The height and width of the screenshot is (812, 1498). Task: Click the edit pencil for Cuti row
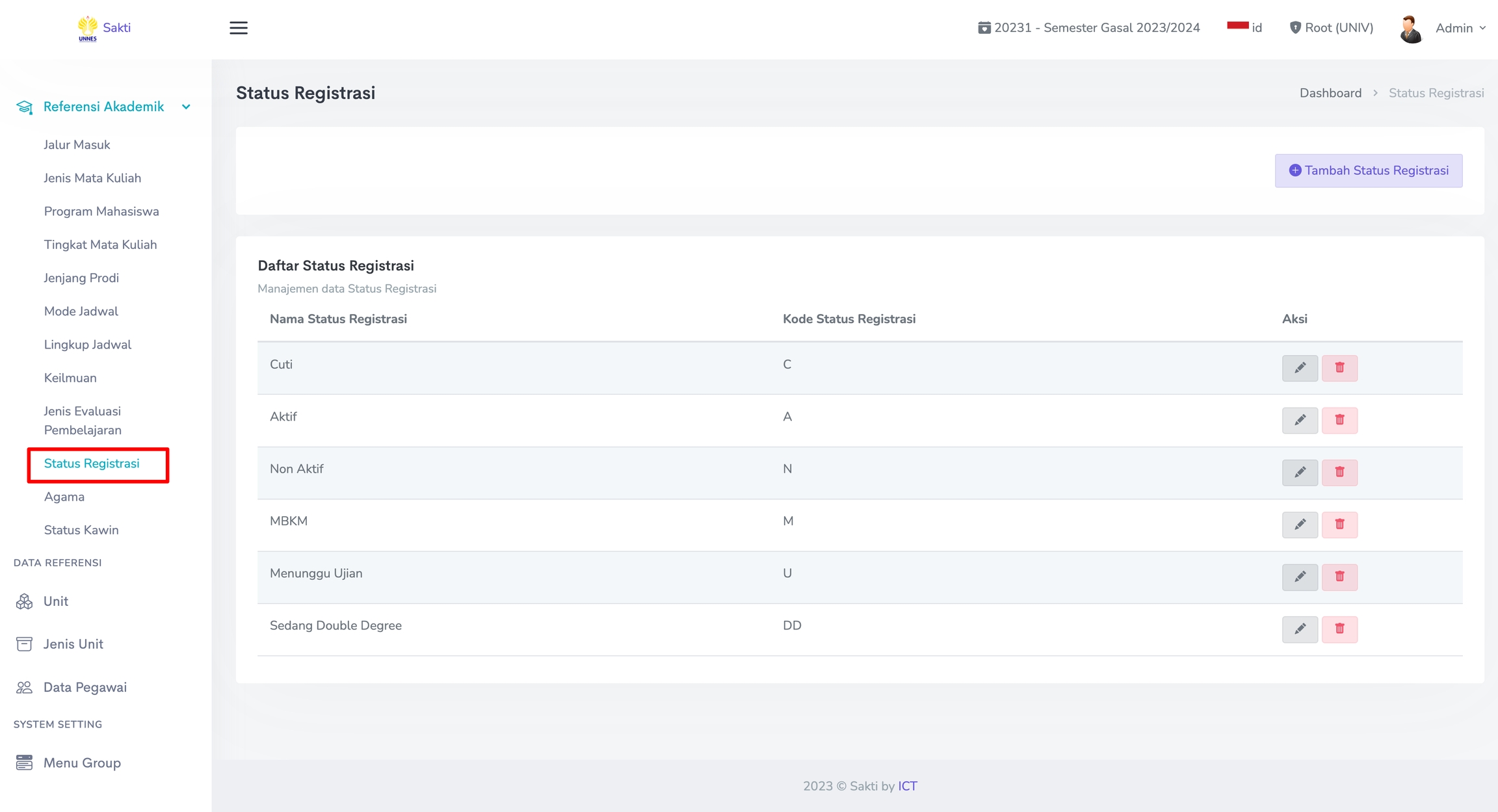click(x=1299, y=368)
